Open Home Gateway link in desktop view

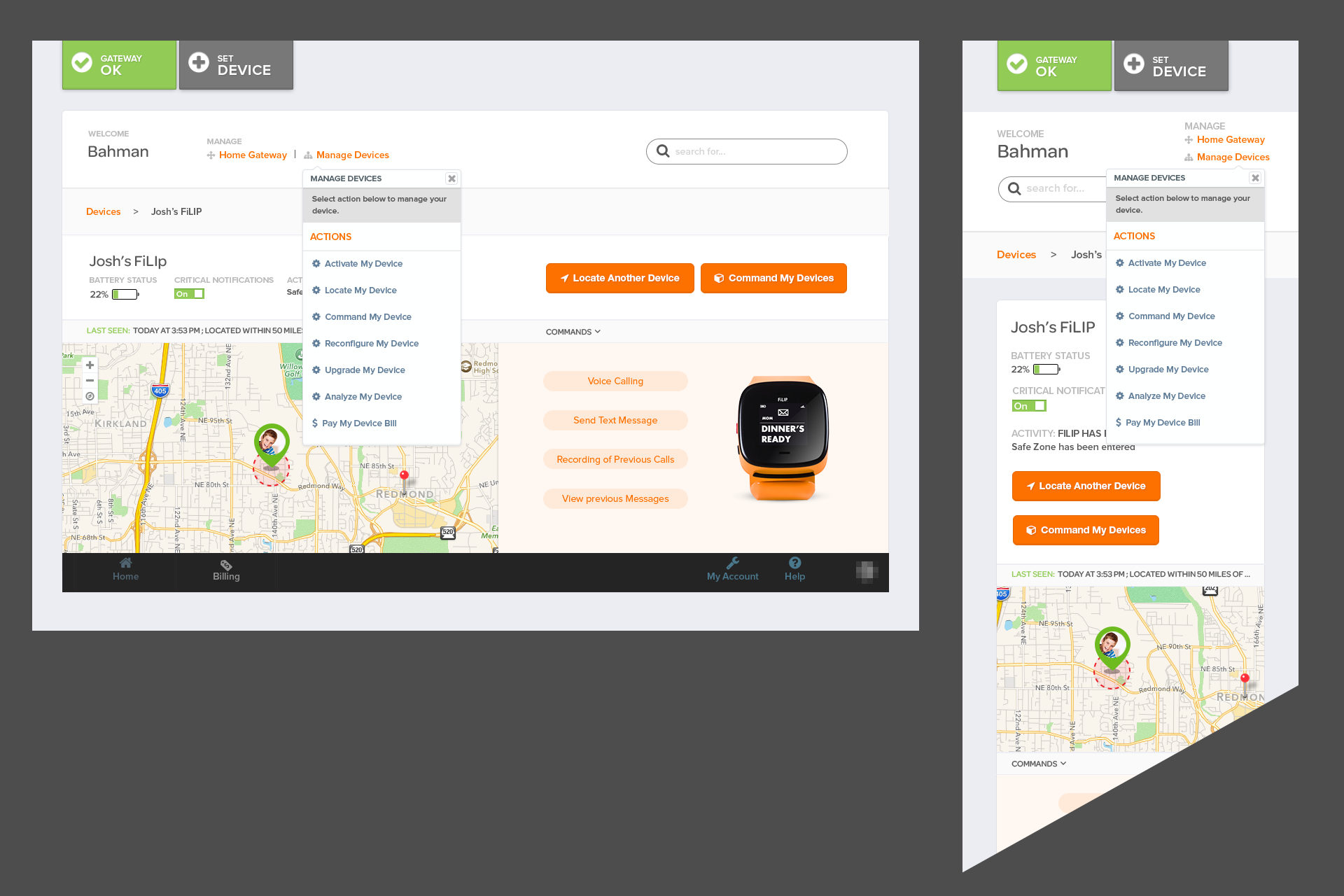pyautogui.click(x=247, y=155)
